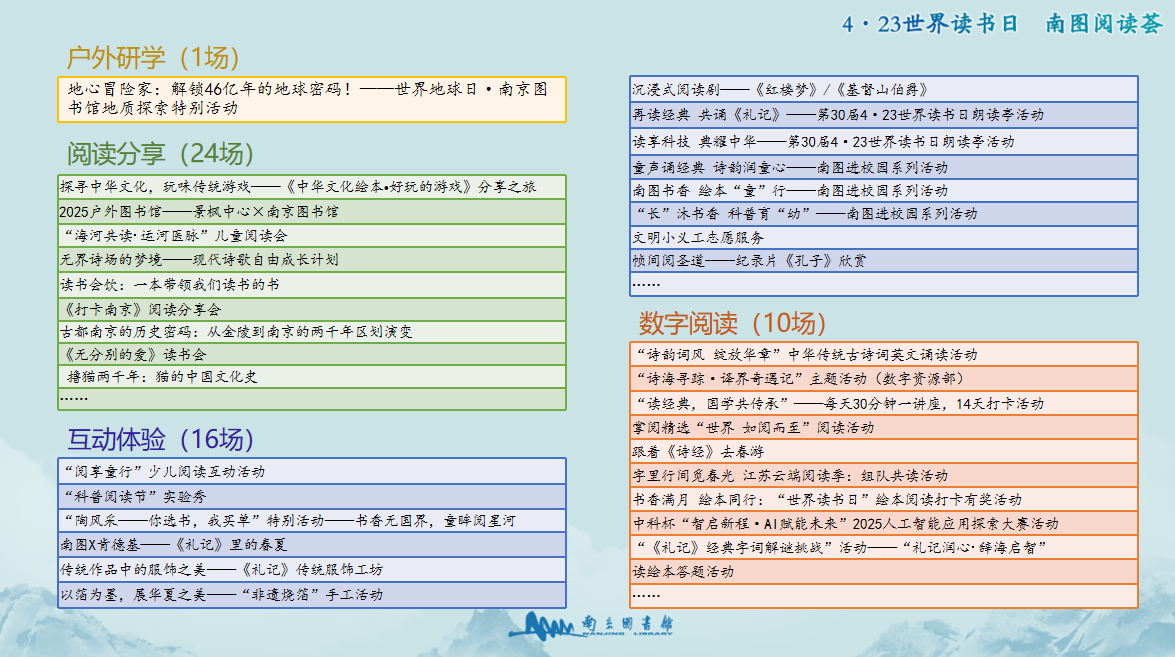Click '无界诗场的梦境——现代诗歌自由成长计划'
The image size is (1175, 657).
click(312, 260)
